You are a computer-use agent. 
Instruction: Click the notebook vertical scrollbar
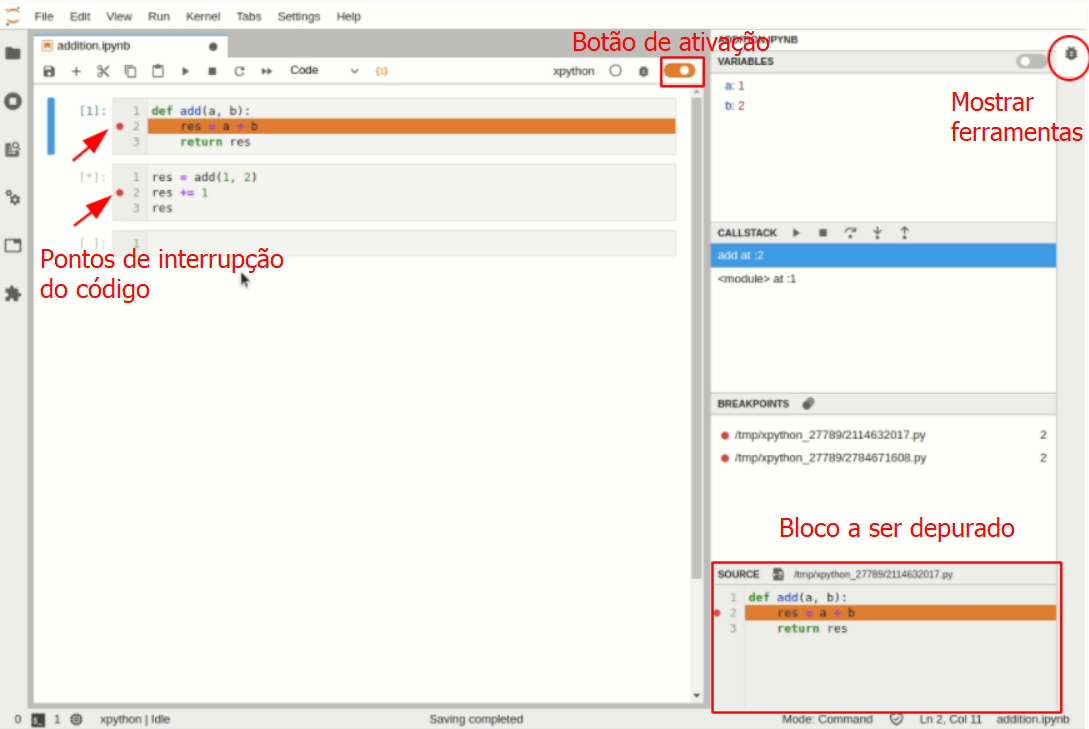point(697,337)
